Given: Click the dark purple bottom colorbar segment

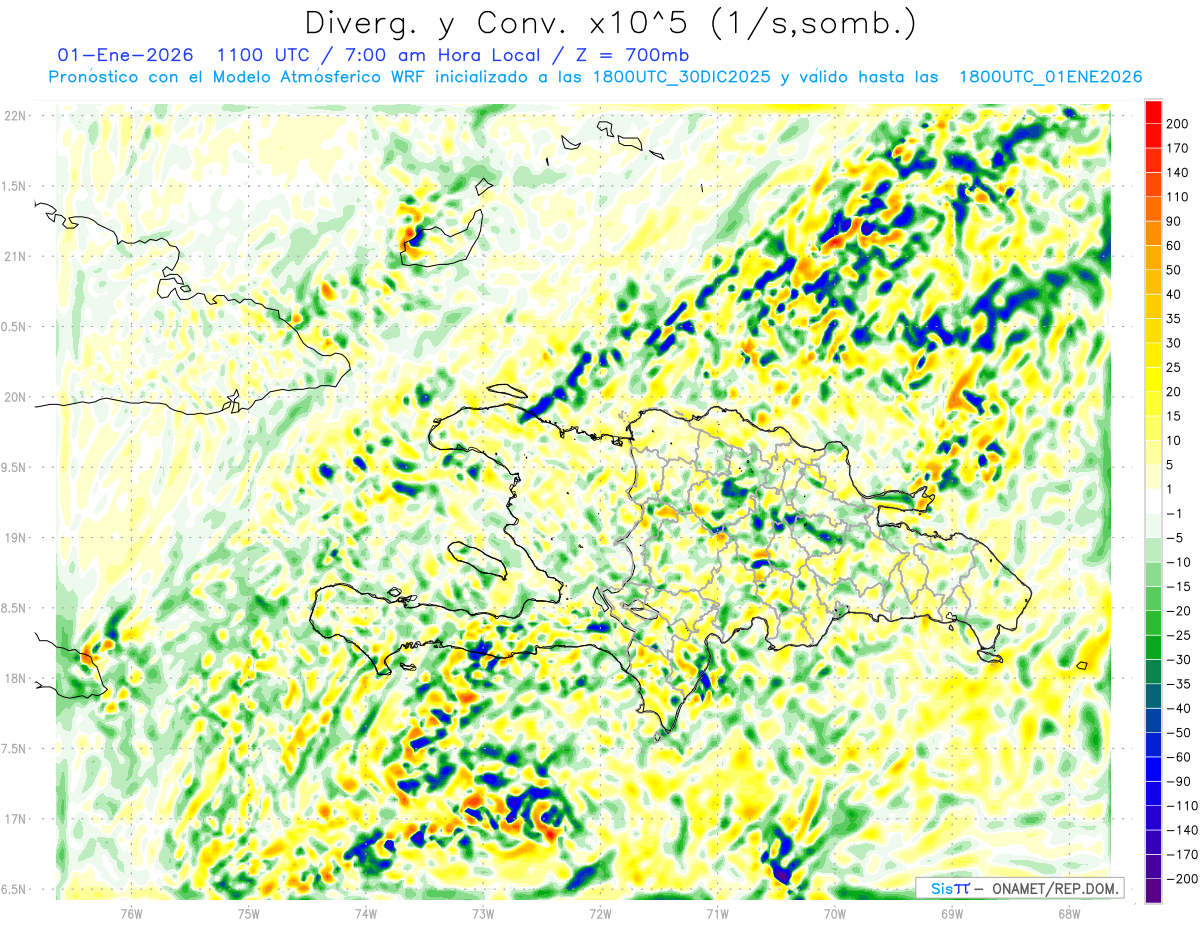Looking at the screenshot, I should 1153,891.
